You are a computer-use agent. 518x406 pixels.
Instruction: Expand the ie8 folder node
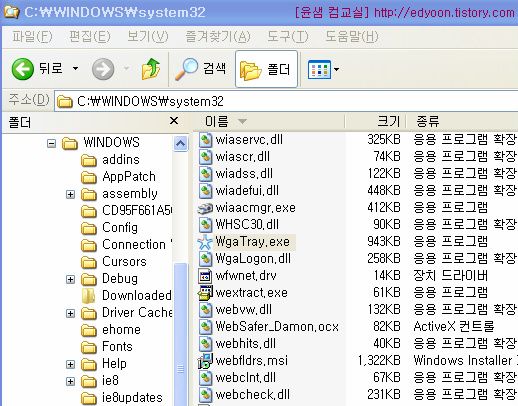point(70,381)
